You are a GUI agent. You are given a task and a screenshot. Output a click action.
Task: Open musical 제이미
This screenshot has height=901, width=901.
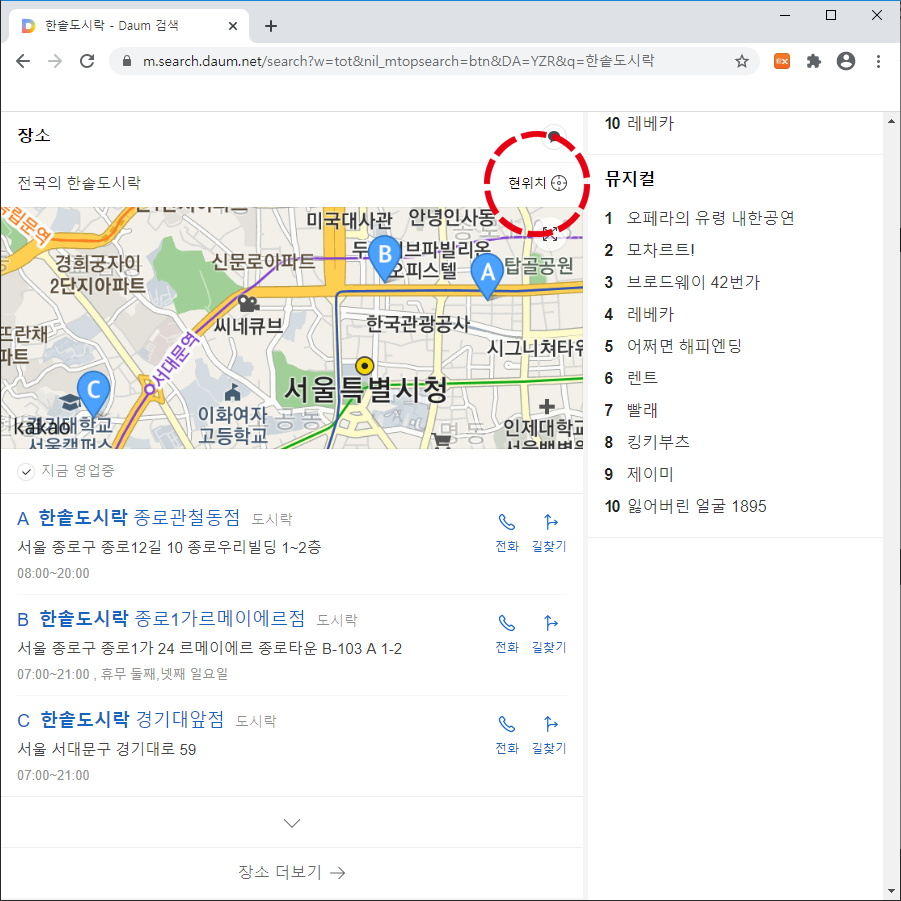coord(650,474)
